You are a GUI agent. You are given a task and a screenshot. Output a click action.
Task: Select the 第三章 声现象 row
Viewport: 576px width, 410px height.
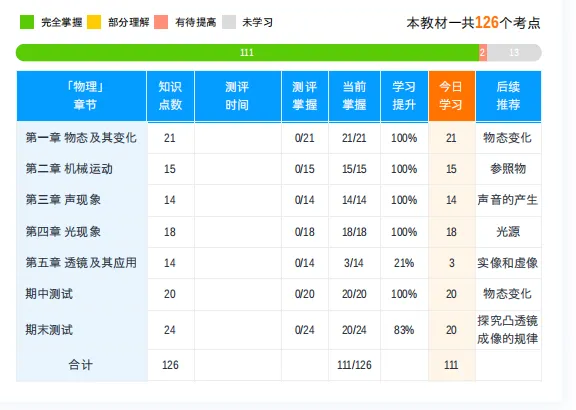[279, 200]
